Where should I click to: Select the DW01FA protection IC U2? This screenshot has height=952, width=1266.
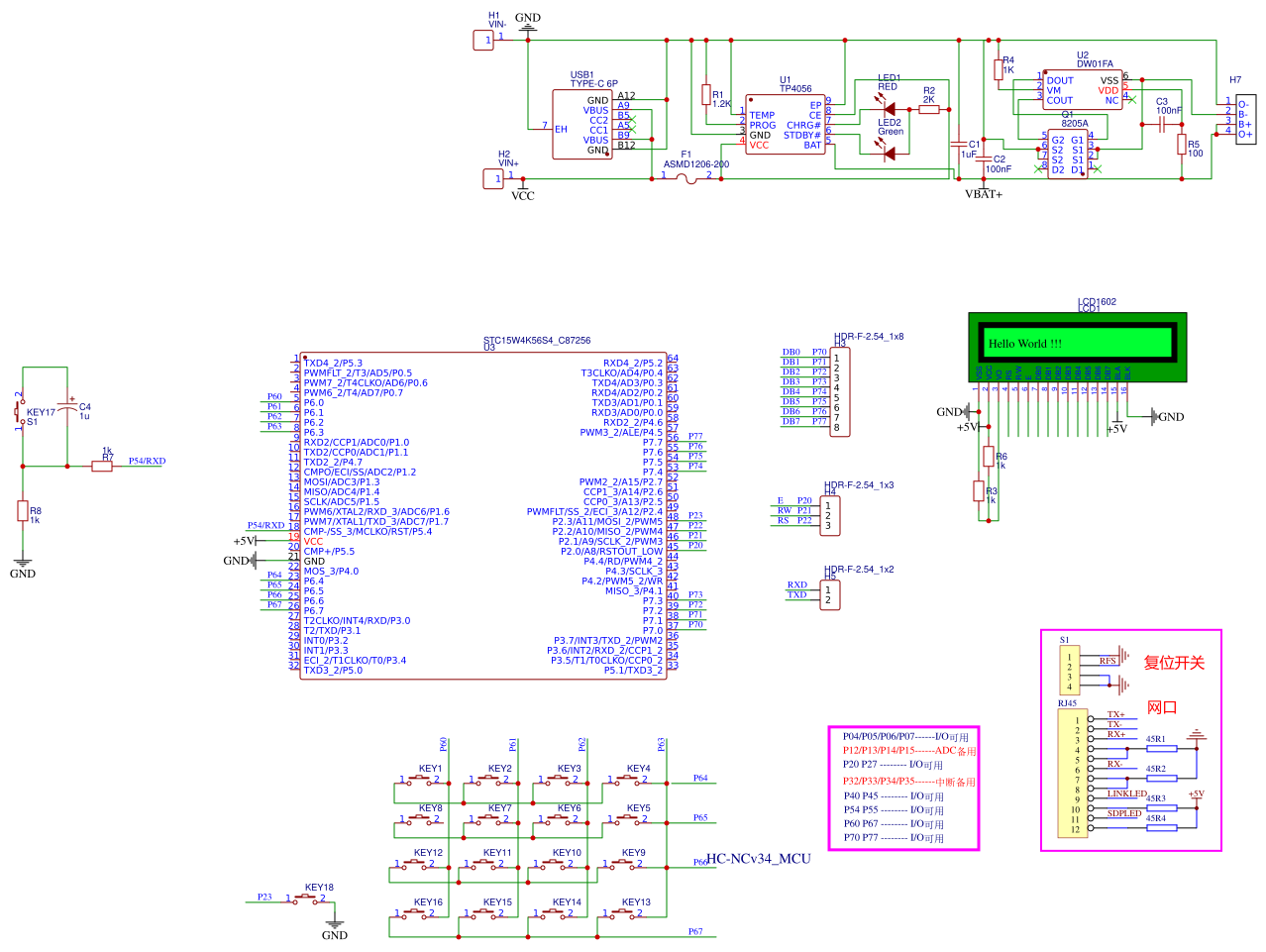(x=1084, y=90)
